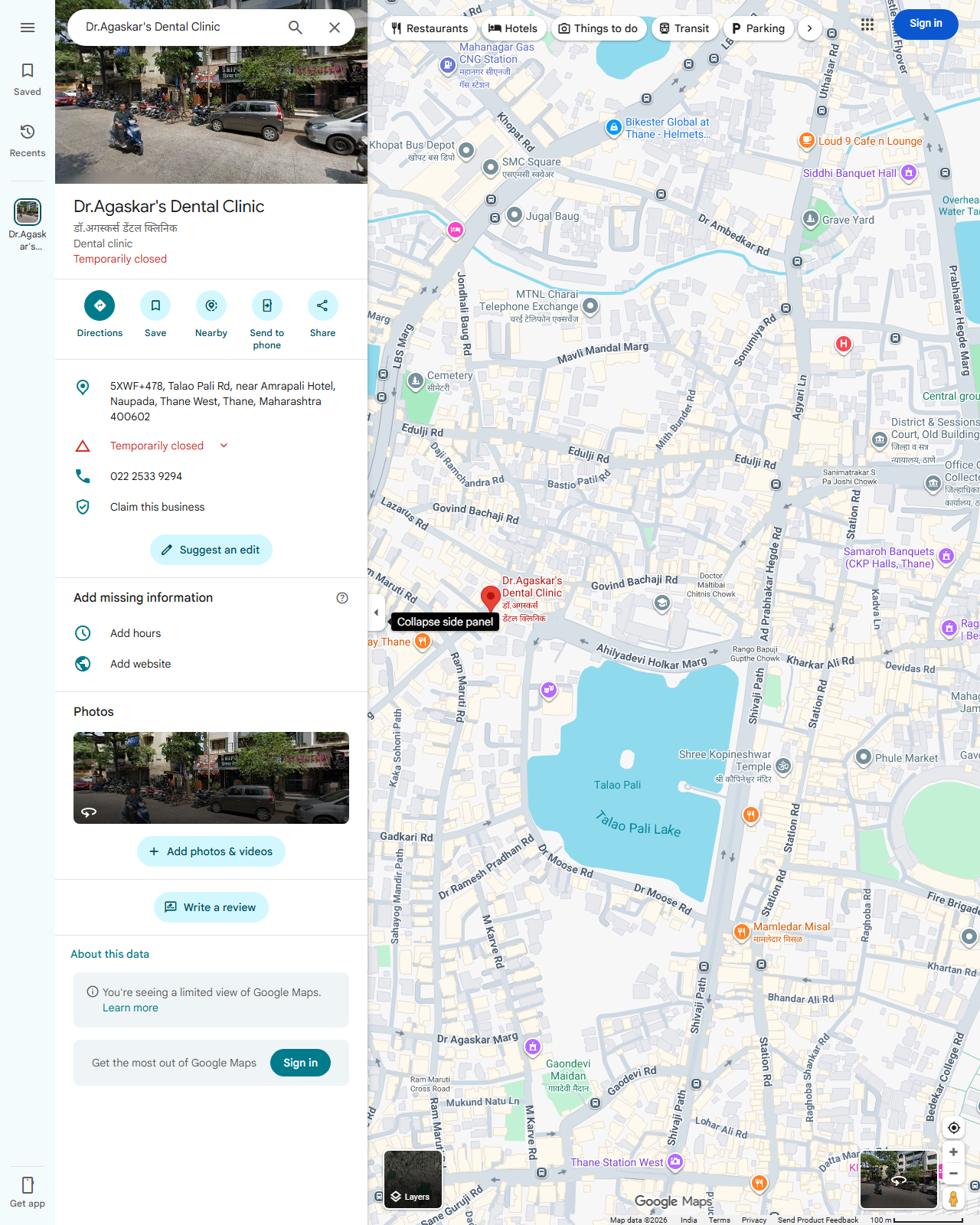Clear the search box with the X
The width and height of the screenshot is (980, 1225).
click(x=335, y=28)
